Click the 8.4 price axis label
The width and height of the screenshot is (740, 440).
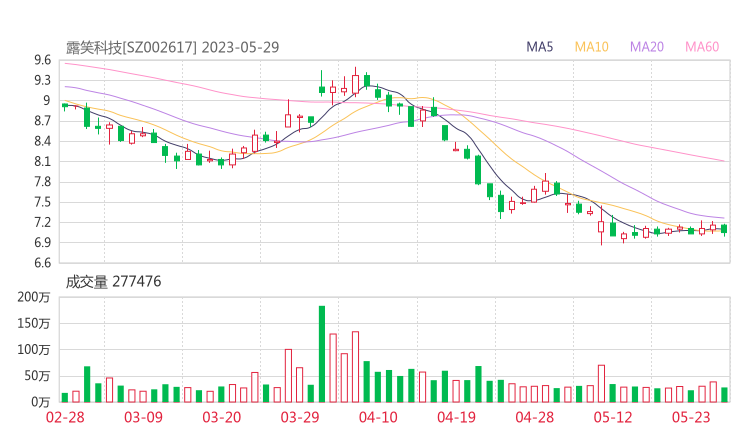(42, 141)
